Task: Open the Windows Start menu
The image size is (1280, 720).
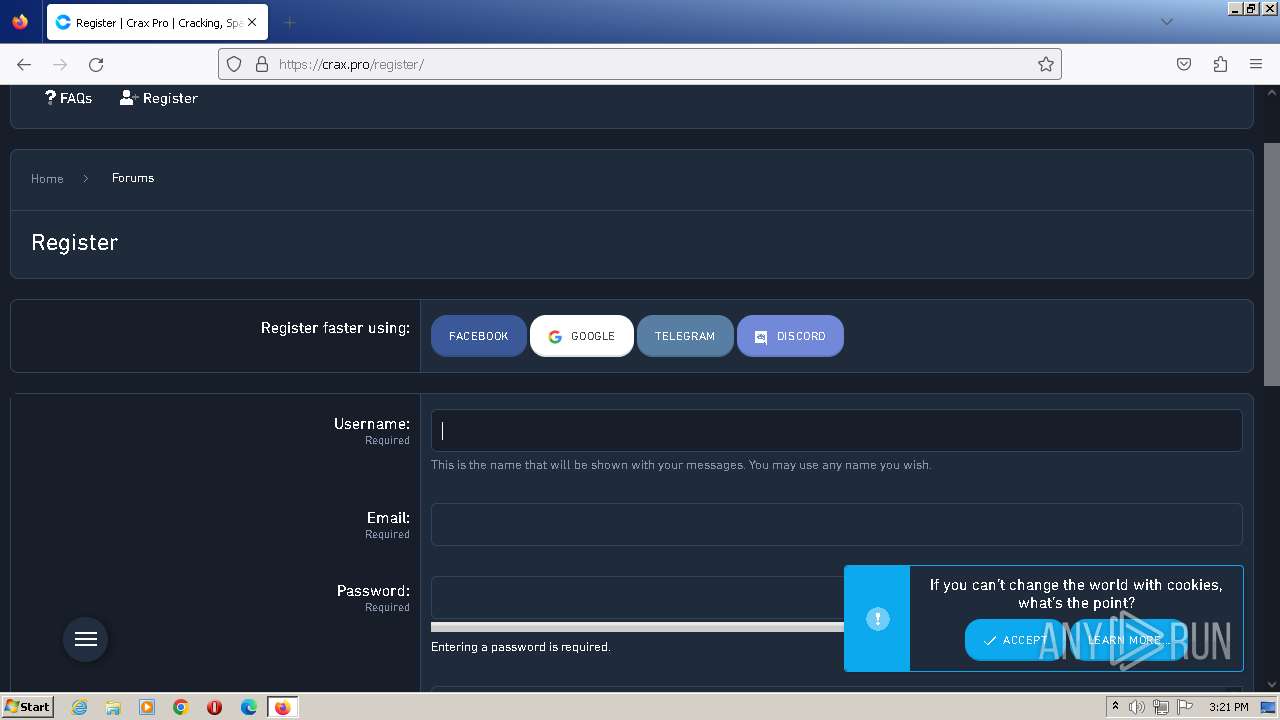Action: pyautogui.click(x=27, y=706)
